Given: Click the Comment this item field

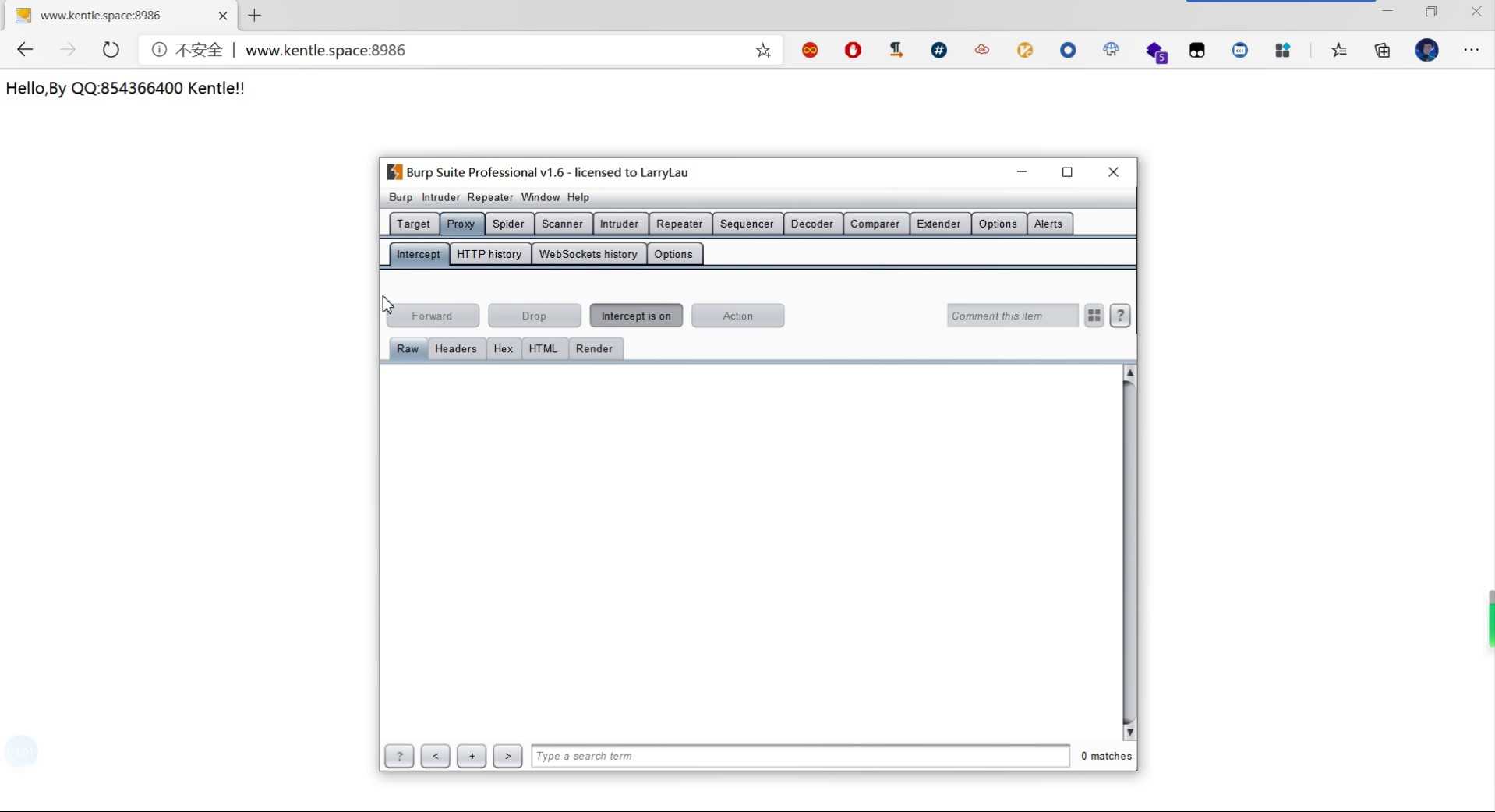Looking at the screenshot, I should [1013, 316].
